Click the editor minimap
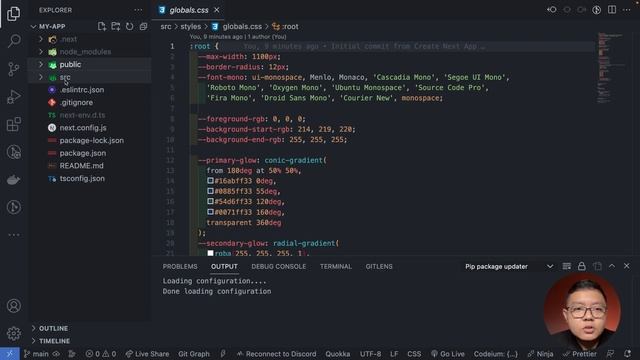The image size is (640, 360). pyautogui.click(x=611, y=67)
